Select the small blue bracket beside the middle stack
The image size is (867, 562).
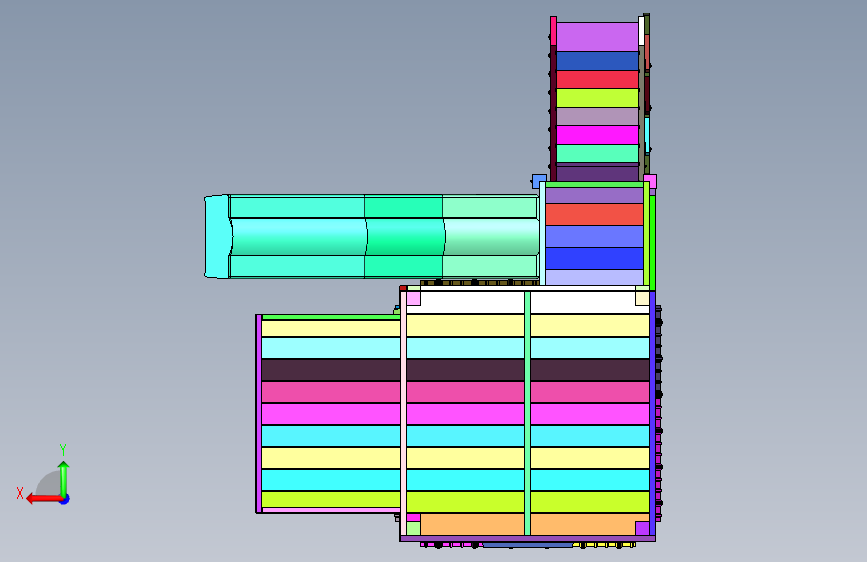(x=539, y=181)
